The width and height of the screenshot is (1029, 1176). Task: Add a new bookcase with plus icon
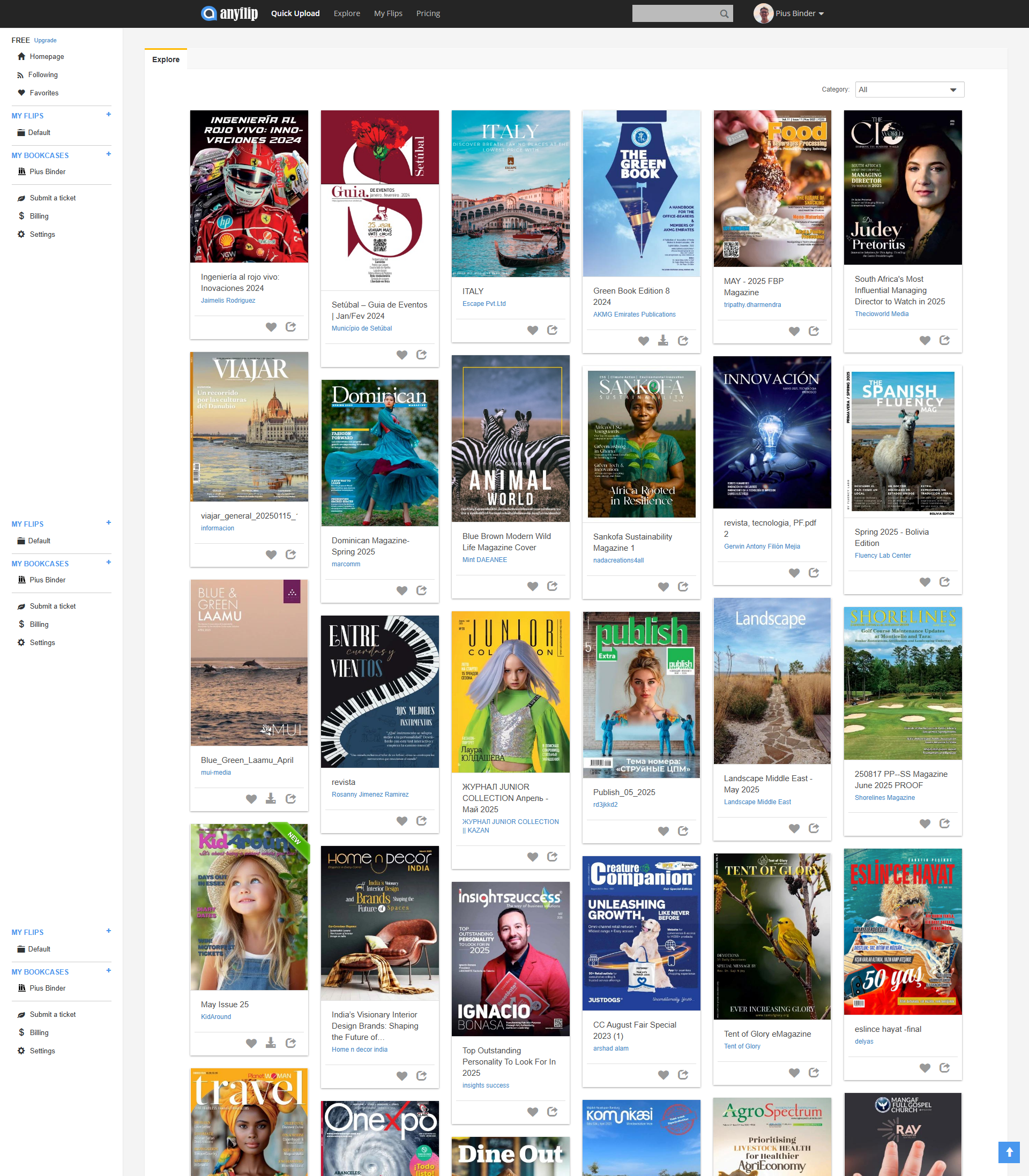click(x=108, y=154)
